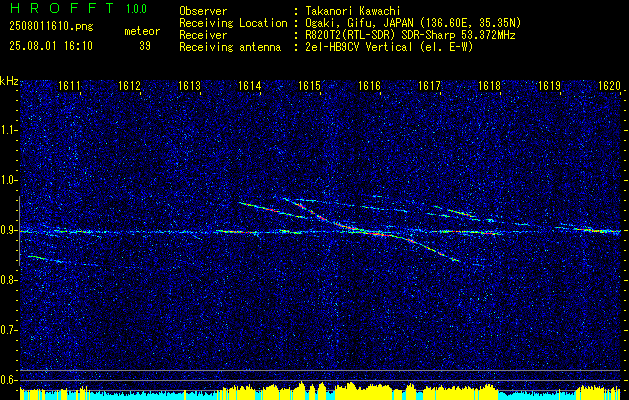Click the 1613 time axis marker
Viewport: 629px width, 400px height.
(x=189, y=86)
